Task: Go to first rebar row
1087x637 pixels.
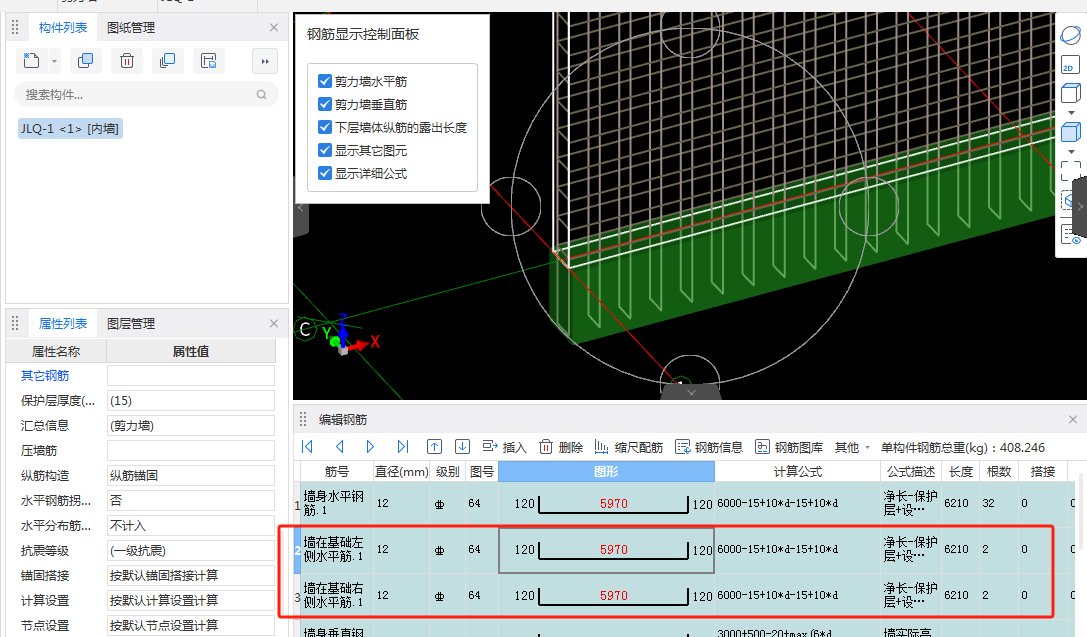Action: [307, 447]
